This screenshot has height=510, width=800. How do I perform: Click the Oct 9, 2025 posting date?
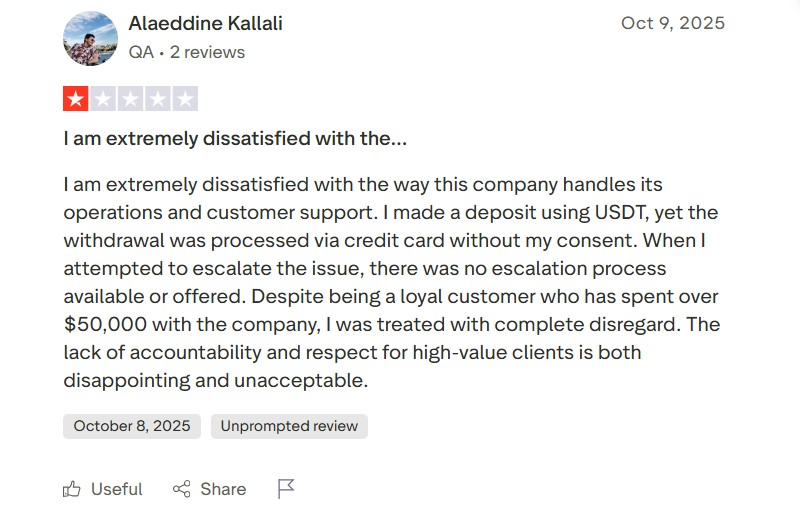click(x=672, y=23)
